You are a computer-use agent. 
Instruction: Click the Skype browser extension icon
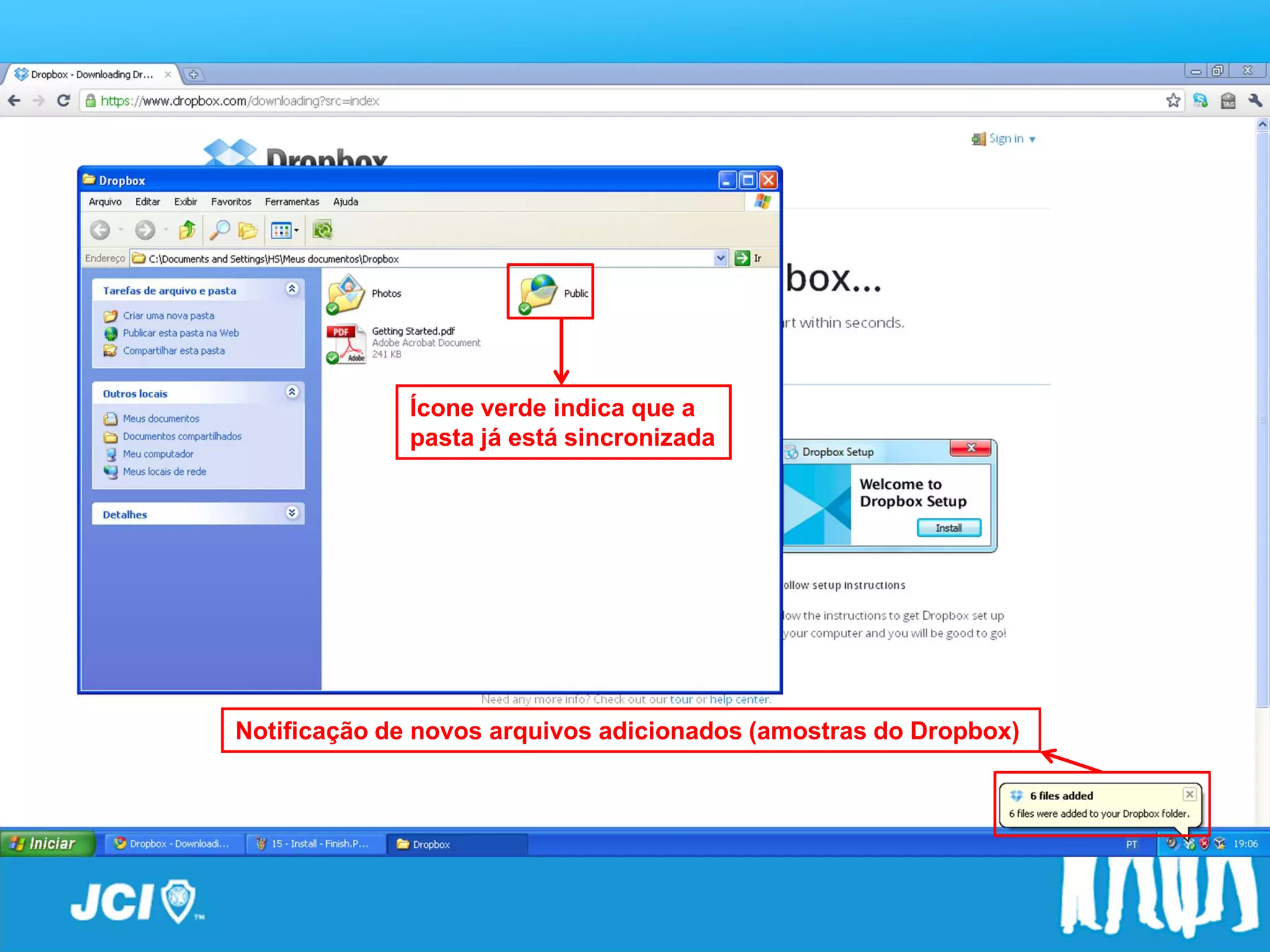1201,100
